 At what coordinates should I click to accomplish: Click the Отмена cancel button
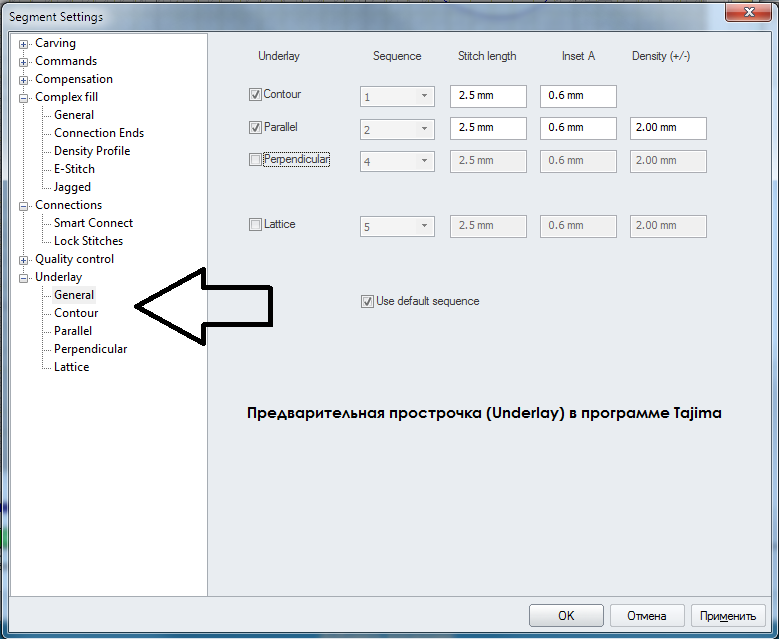pyautogui.click(x=647, y=616)
